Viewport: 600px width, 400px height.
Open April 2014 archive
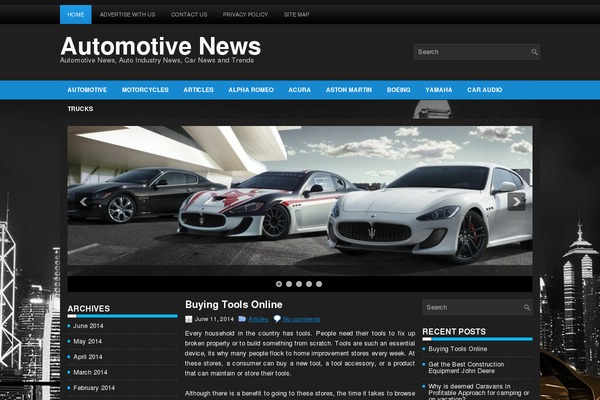point(88,357)
